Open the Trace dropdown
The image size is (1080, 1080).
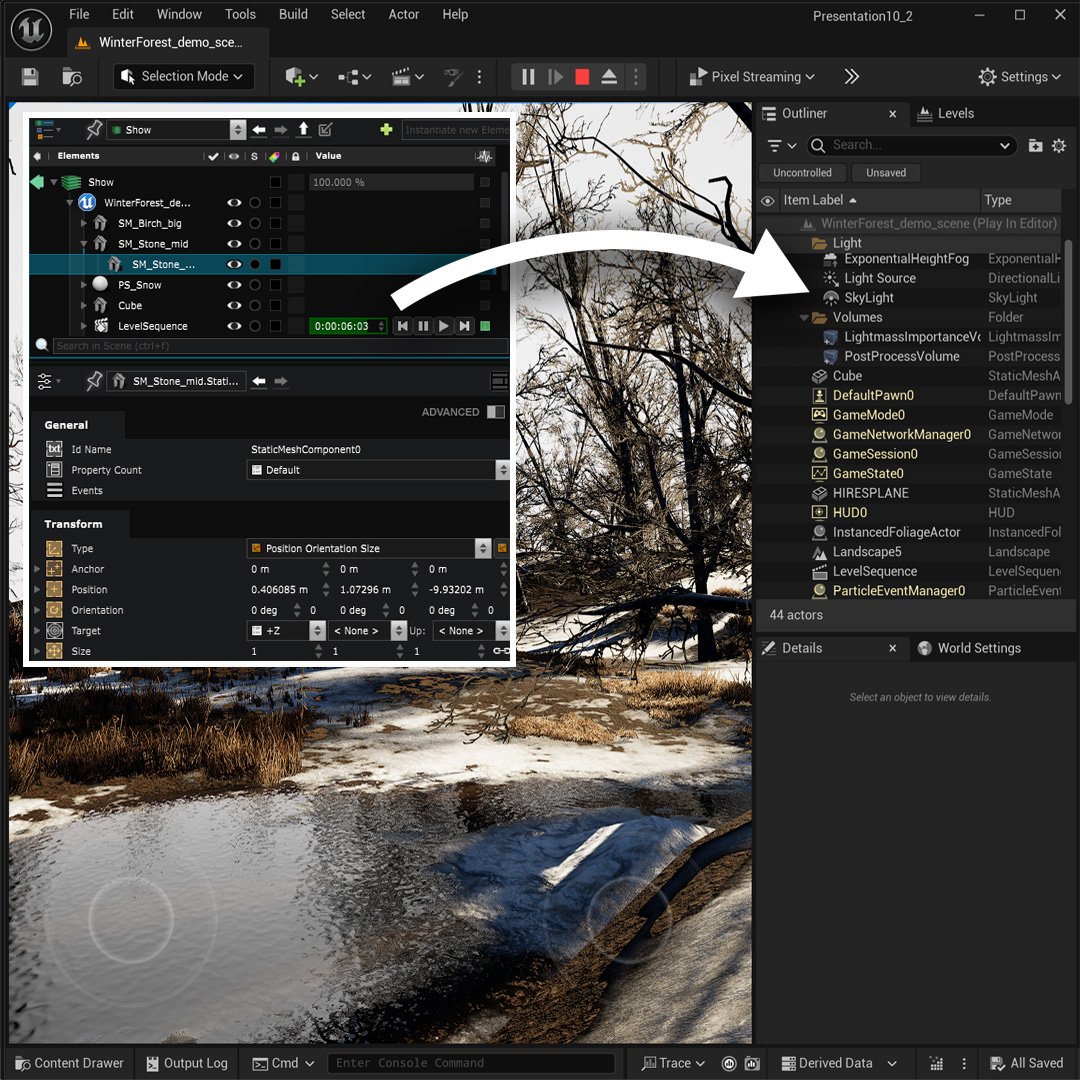point(673,1063)
